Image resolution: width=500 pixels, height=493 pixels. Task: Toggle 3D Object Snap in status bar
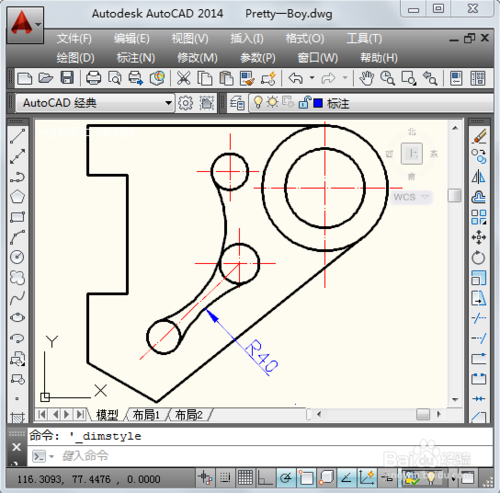pyautogui.click(x=326, y=479)
